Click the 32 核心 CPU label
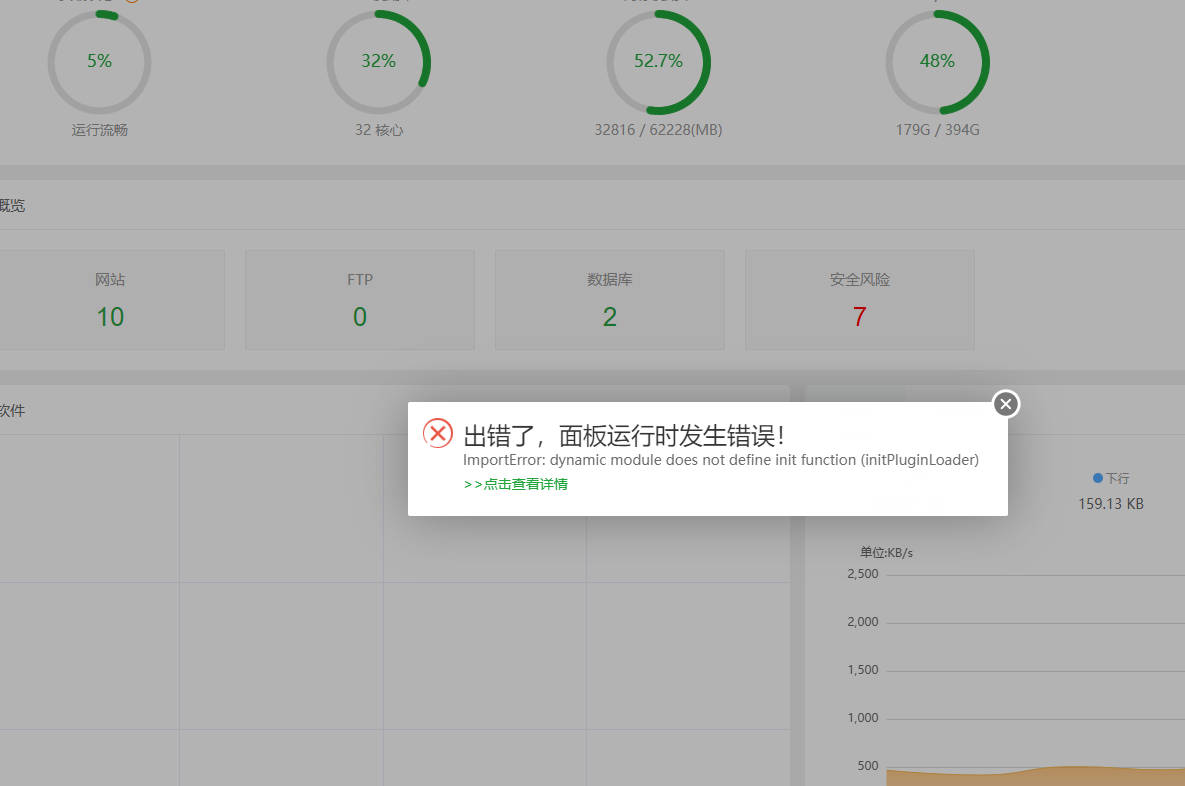This screenshot has height=786, width=1185. [379, 130]
